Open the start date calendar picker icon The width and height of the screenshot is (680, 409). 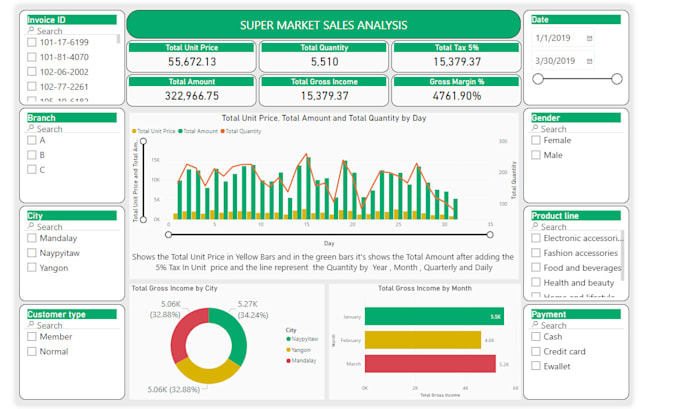(589, 38)
